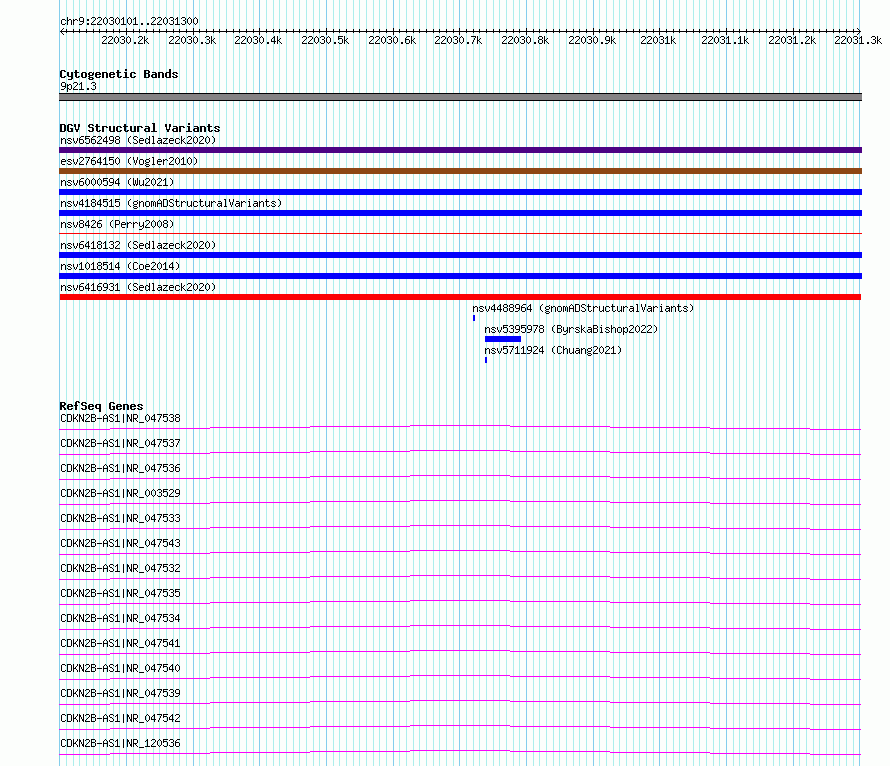The height and width of the screenshot is (766, 890).
Task: Select the 9p21.3 band label
Action: pos(78,86)
